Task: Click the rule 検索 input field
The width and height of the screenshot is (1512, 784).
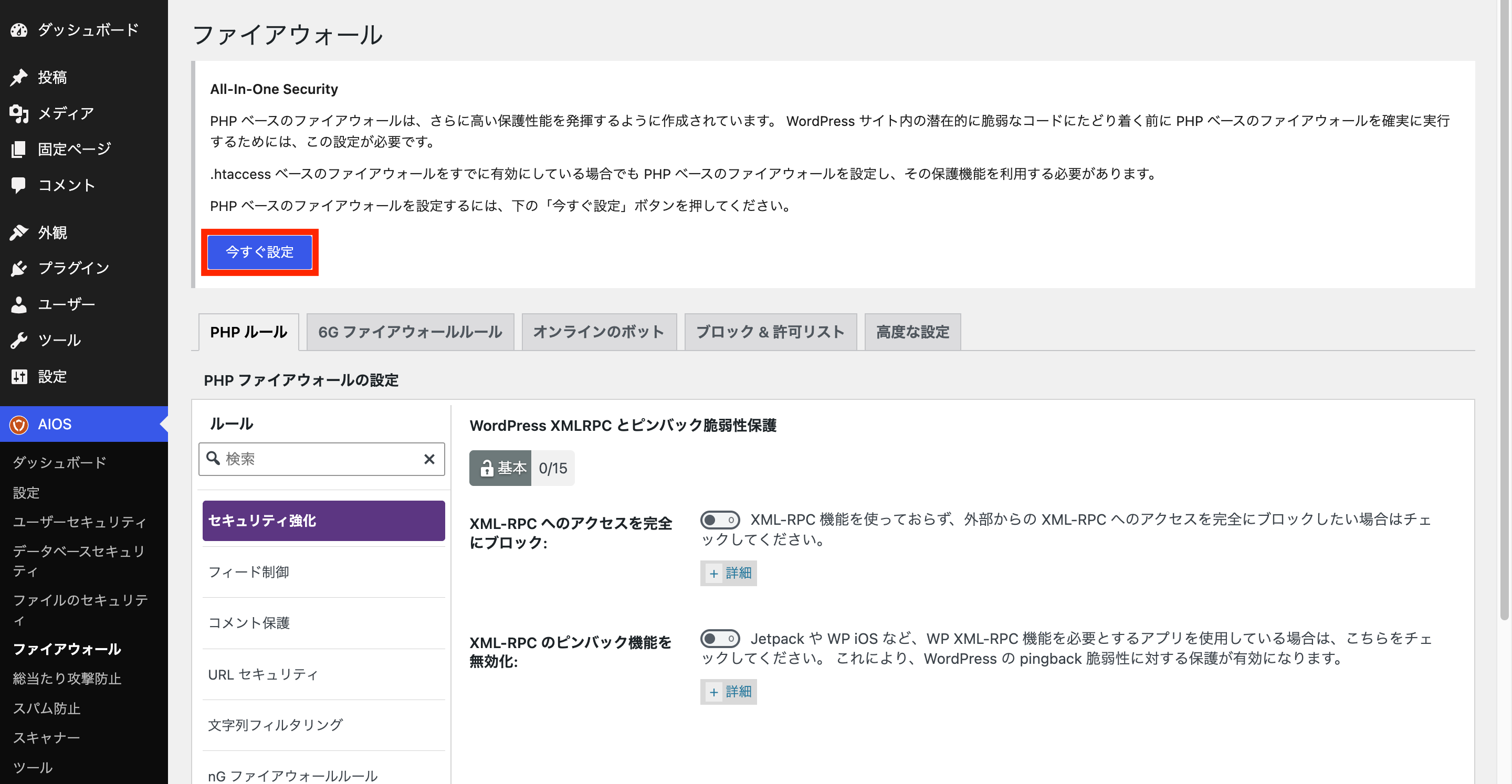Action: point(322,459)
